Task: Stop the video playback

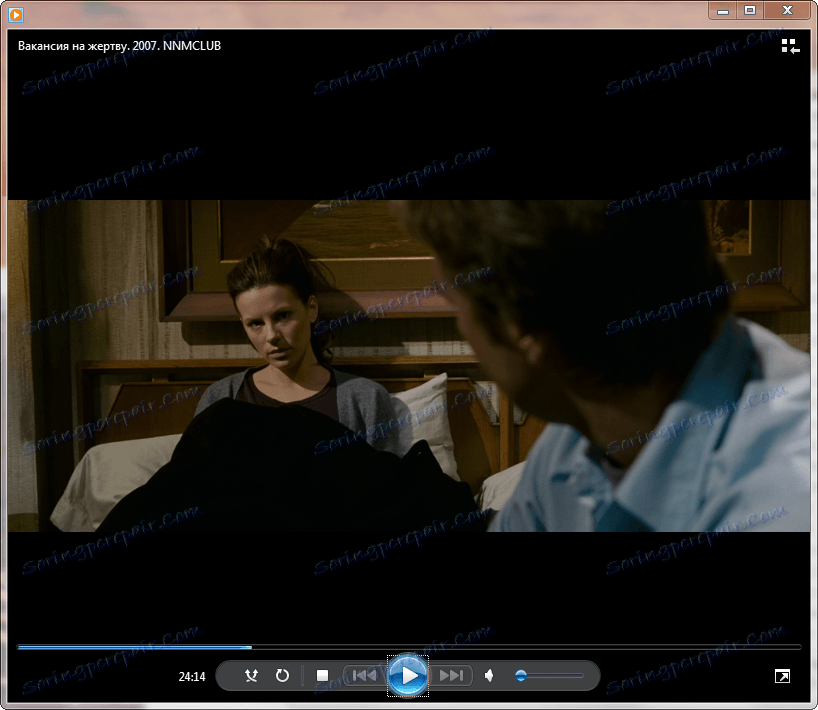Action: [322, 676]
